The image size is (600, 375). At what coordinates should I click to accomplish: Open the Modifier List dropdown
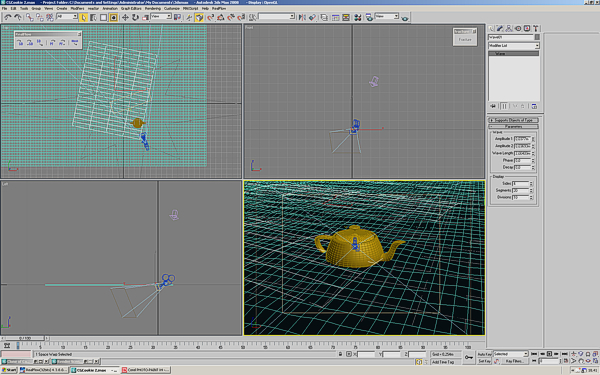(x=514, y=46)
